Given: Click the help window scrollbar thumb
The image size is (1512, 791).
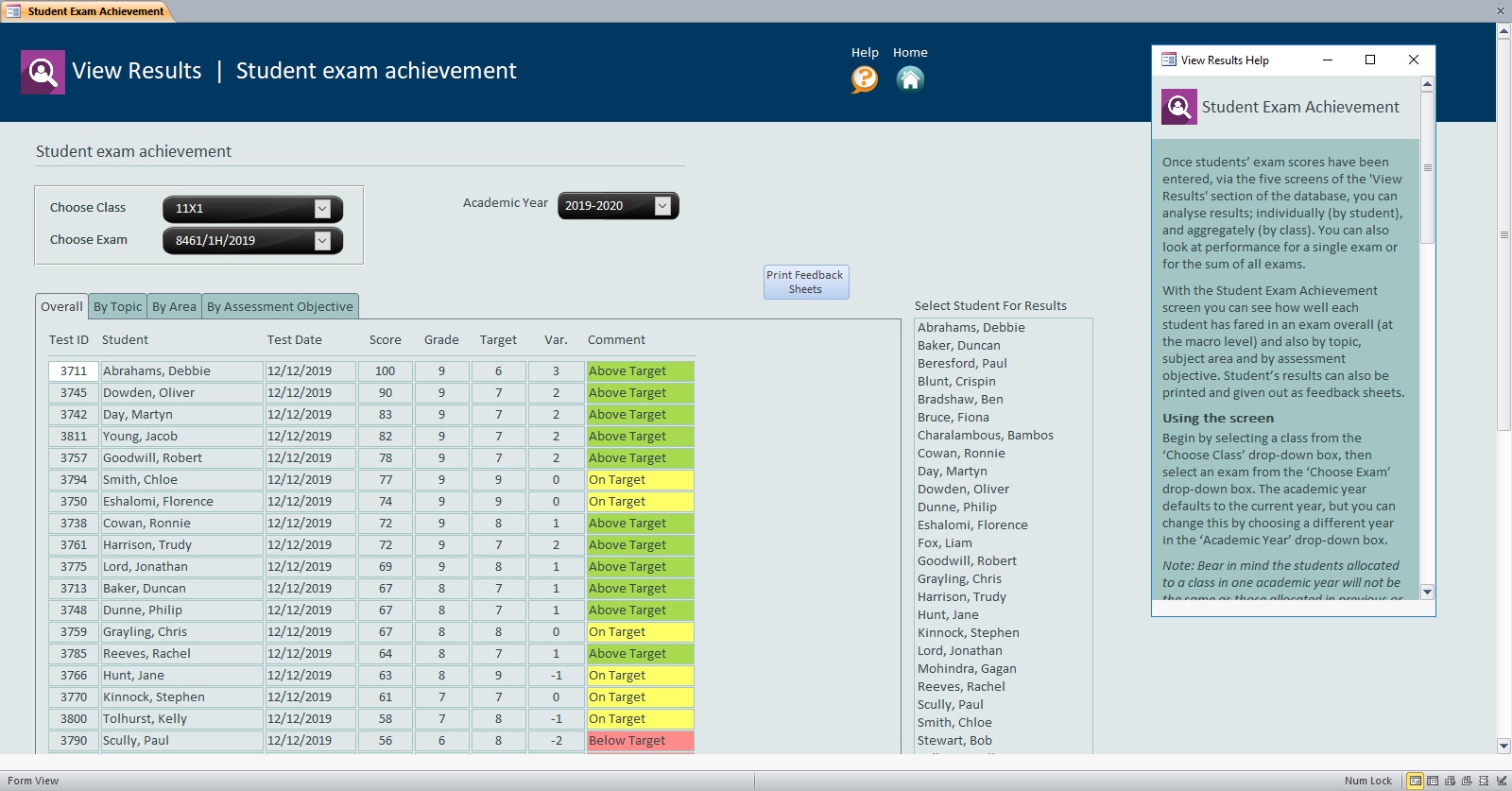Looking at the screenshot, I should click(x=1427, y=167).
